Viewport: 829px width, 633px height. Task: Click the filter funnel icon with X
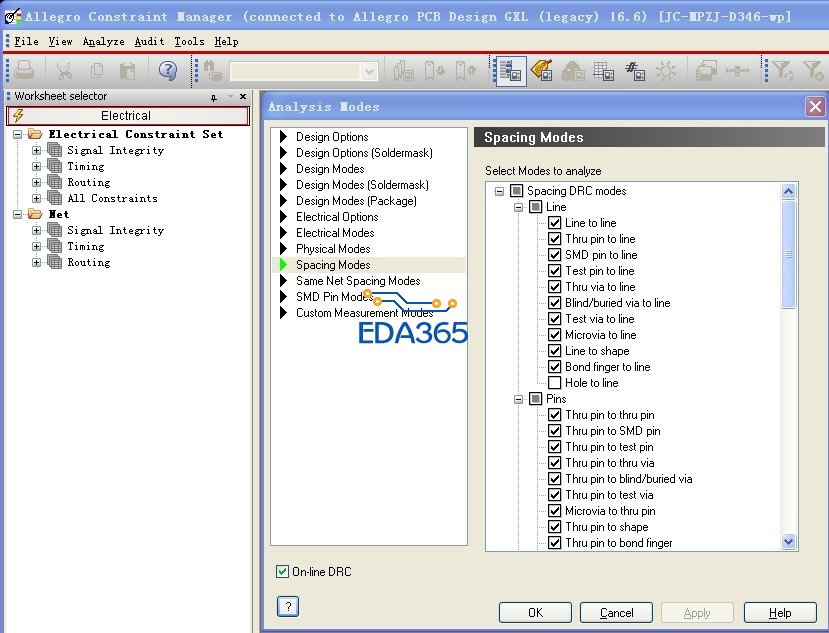click(813, 70)
